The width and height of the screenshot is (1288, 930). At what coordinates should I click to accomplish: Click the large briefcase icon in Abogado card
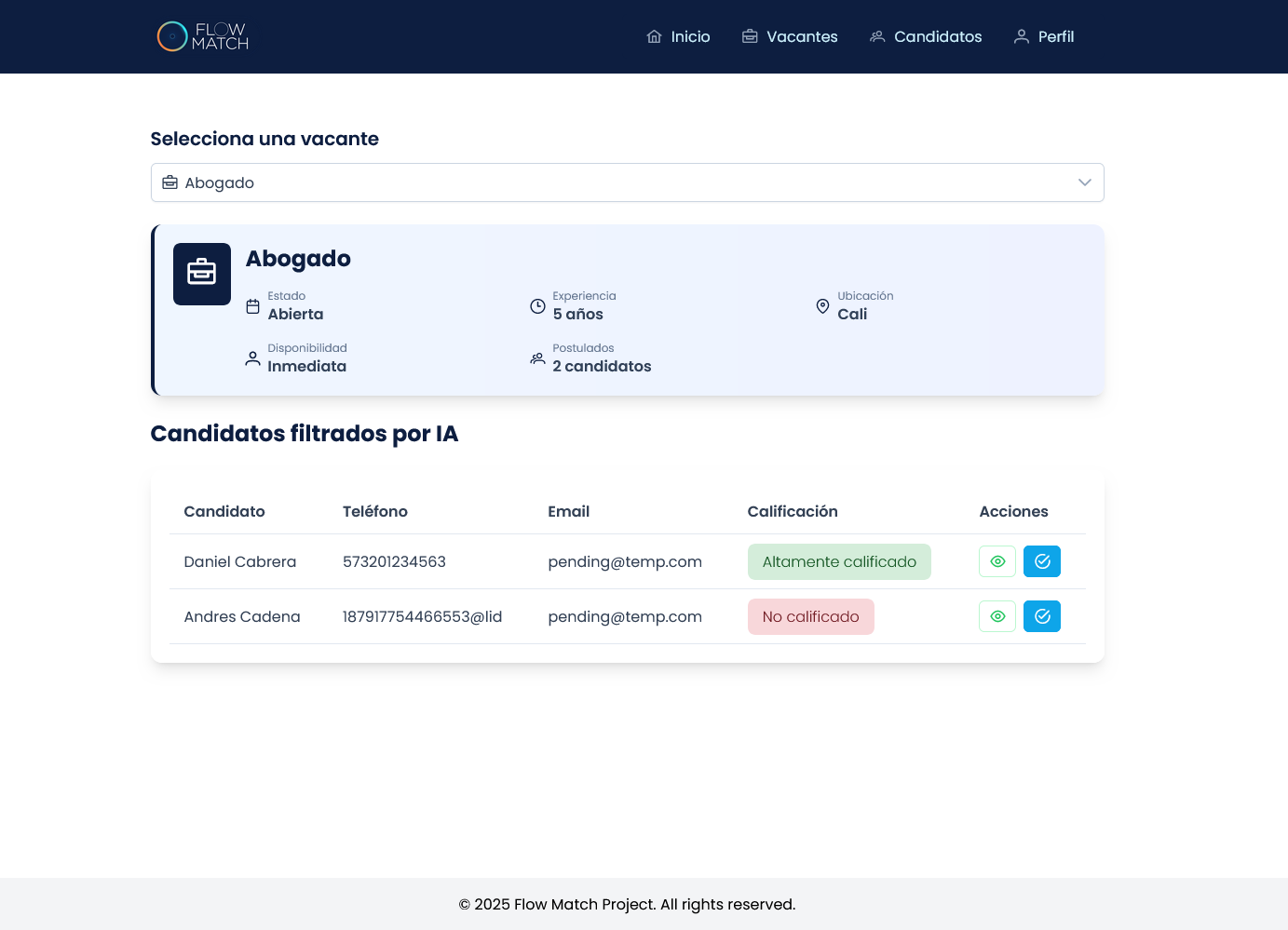[x=202, y=274]
